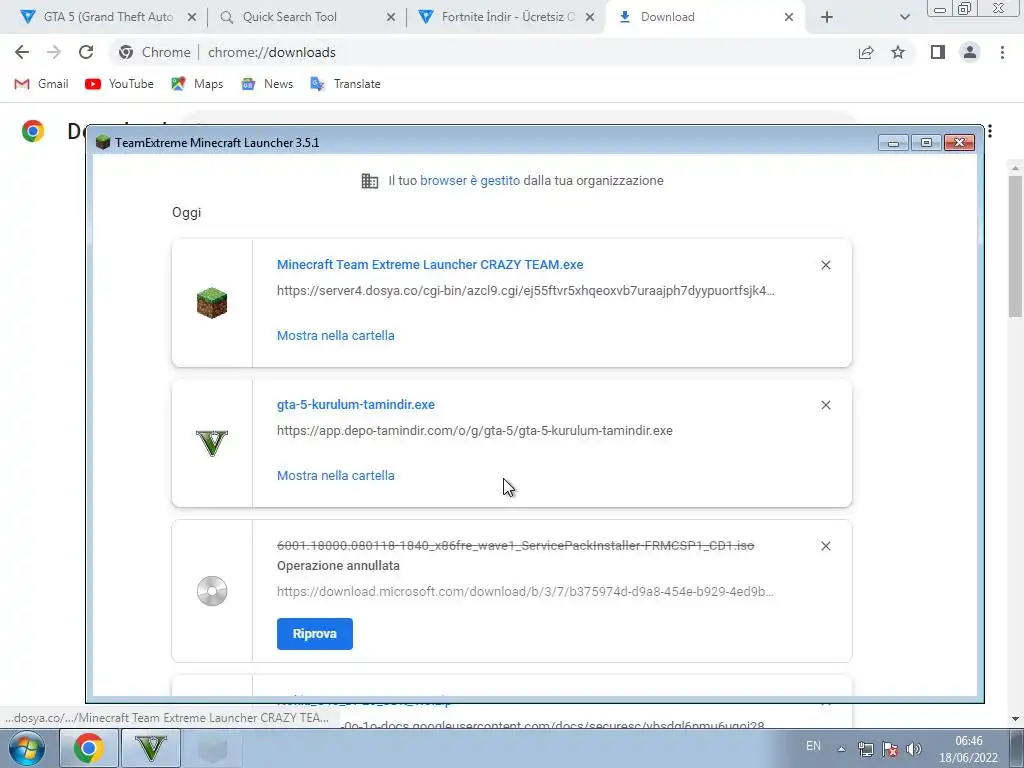
Task: Open Gmail bookmark
Action: pyautogui.click(x=41, y=84)
